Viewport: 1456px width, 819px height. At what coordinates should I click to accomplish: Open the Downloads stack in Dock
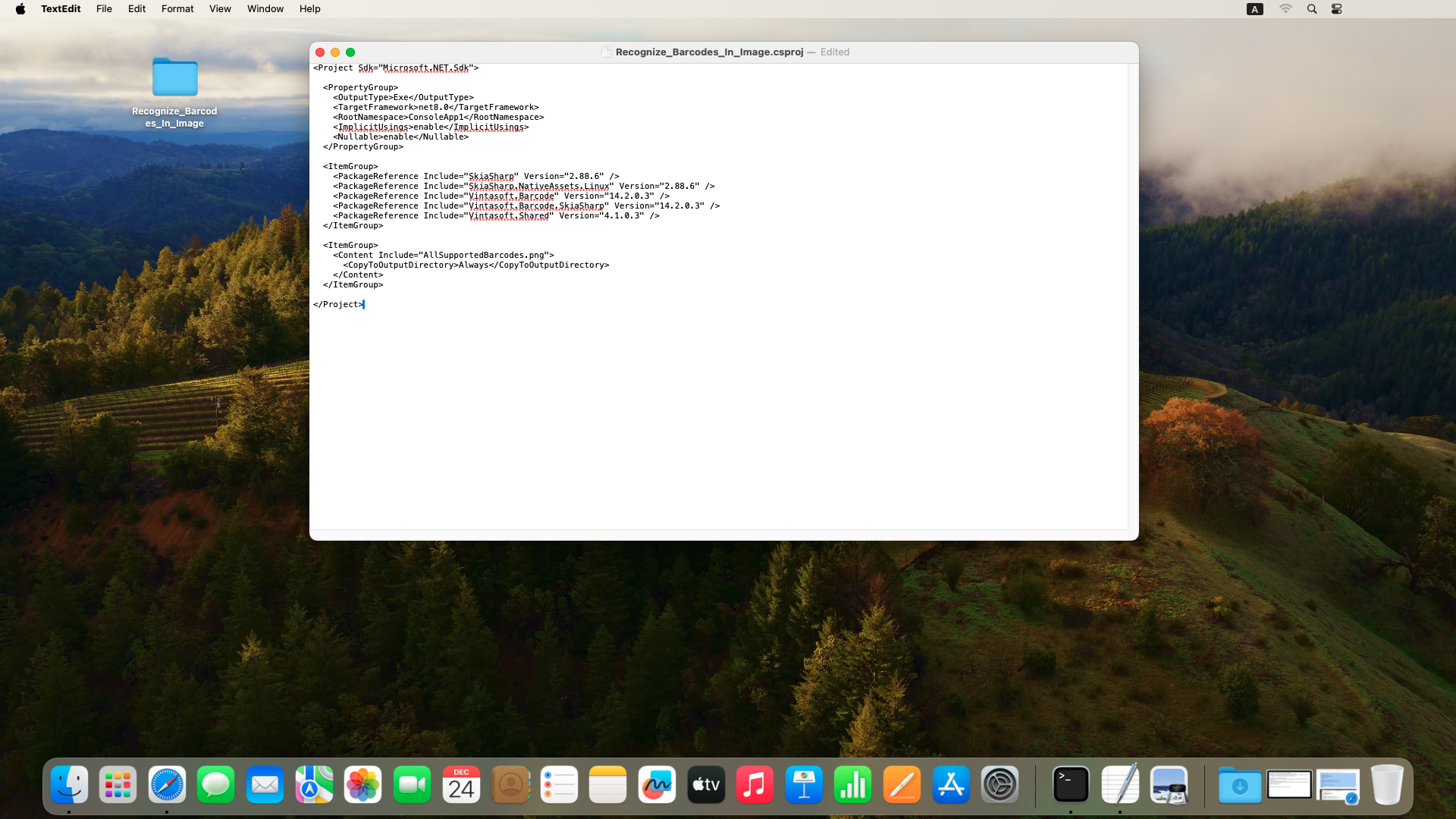click(x=1240, y=785)
